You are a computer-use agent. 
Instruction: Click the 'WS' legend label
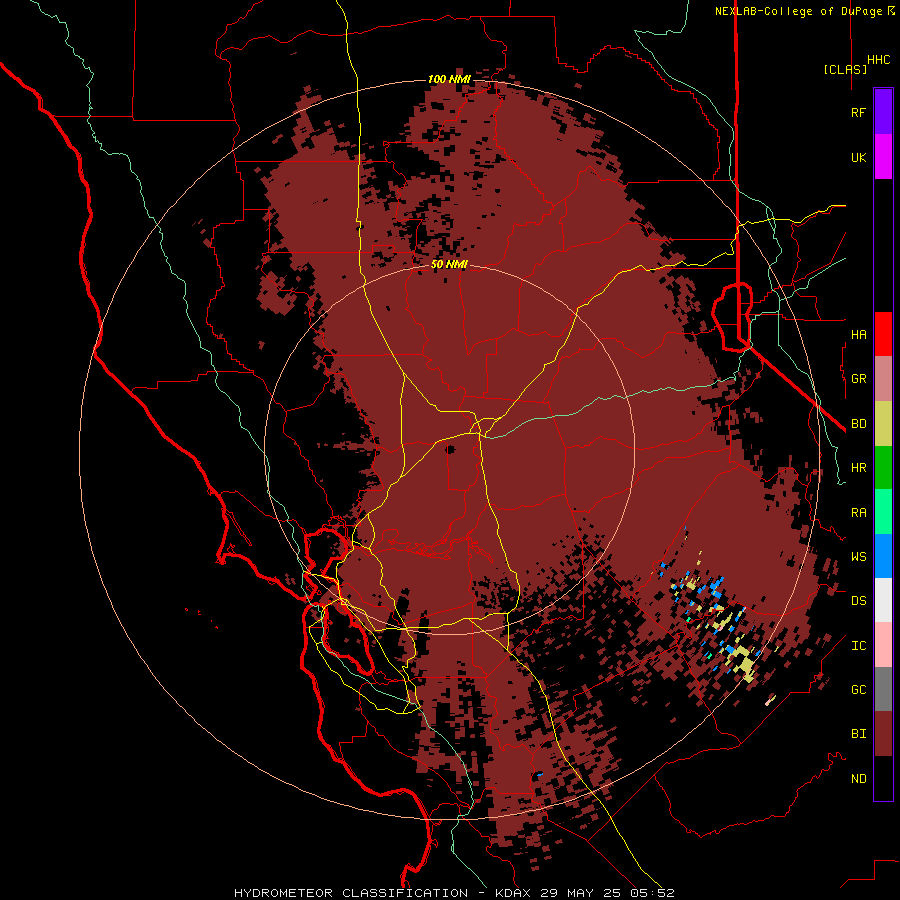(859, 557)
